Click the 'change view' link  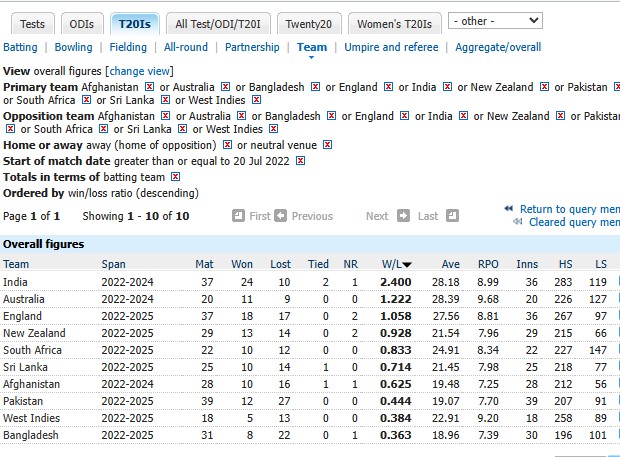139,71
